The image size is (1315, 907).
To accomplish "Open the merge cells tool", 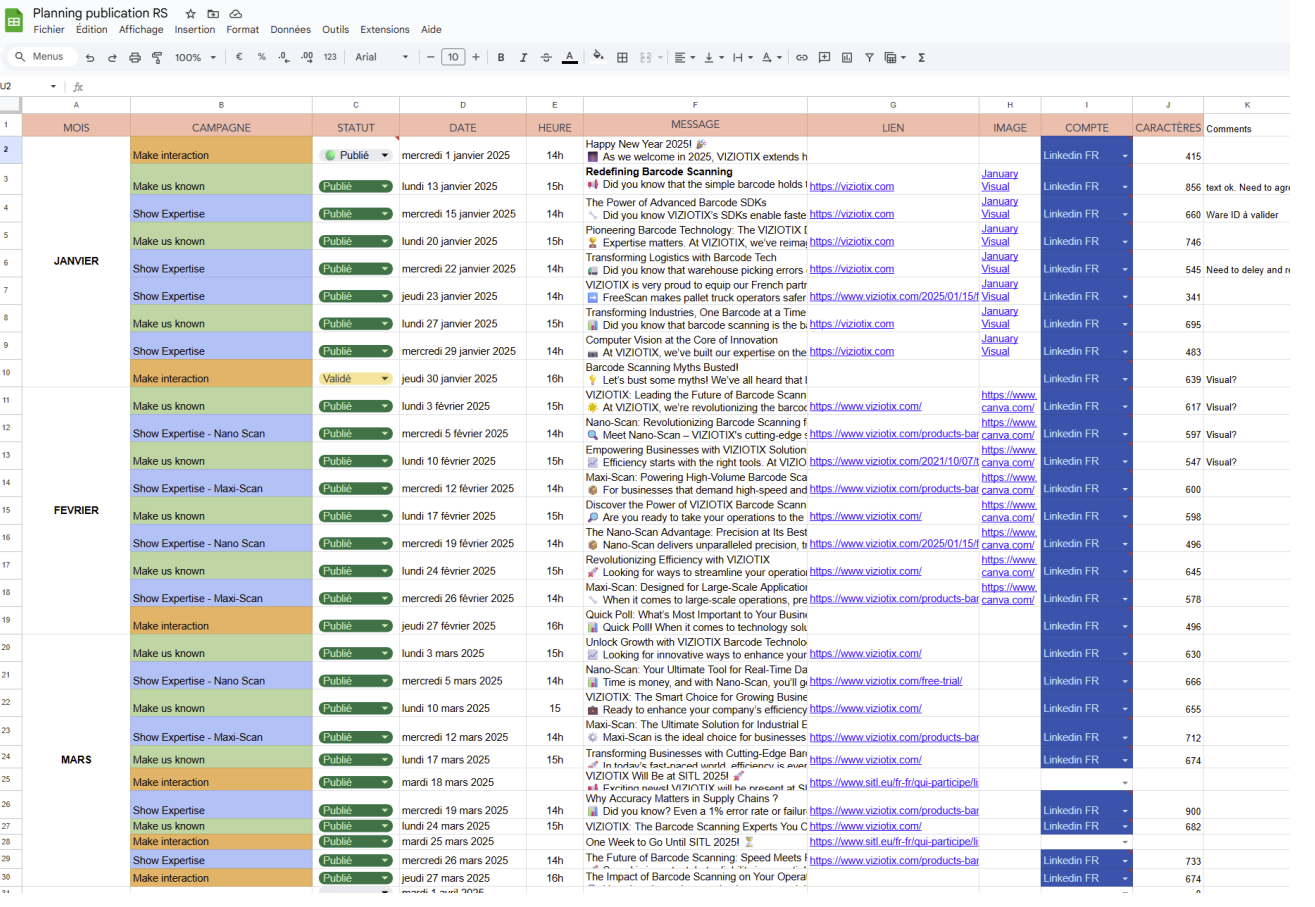I will [x=646, y=57].
